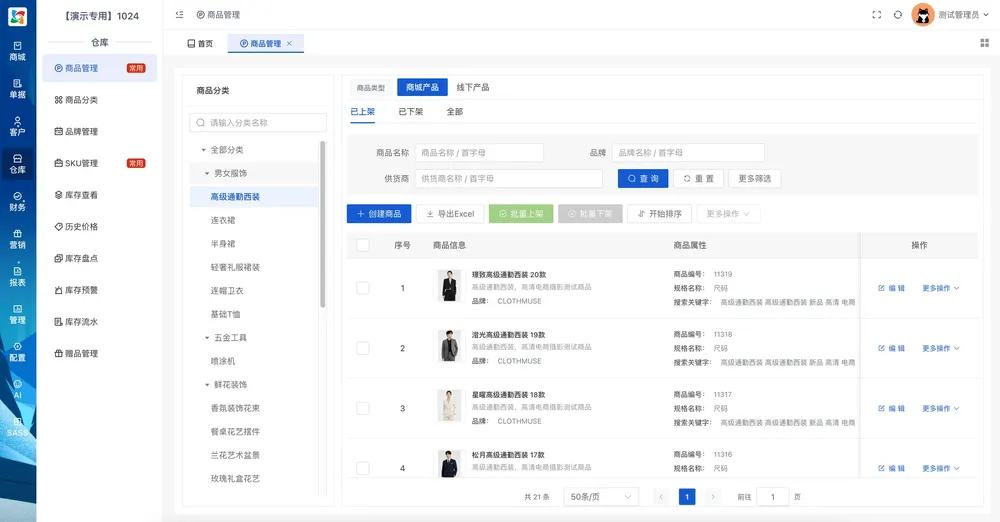
Task: Open the 管理 module icon
Action: coord(17,314)
